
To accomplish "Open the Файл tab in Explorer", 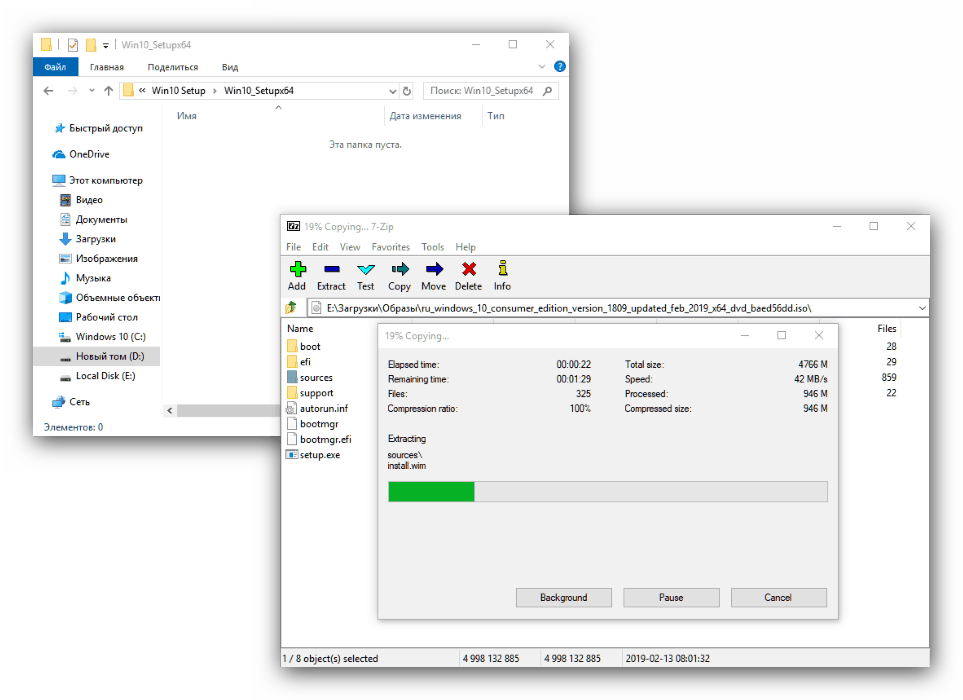I will point(55,66).
